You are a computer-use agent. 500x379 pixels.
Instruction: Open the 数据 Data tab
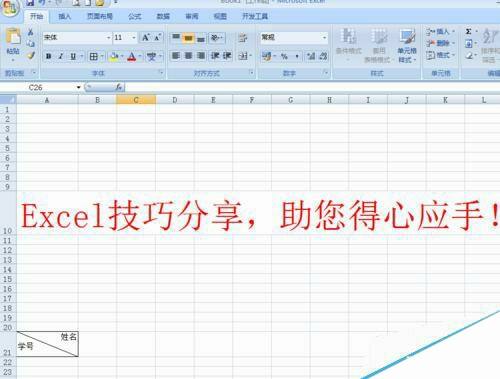(x=163, y=16)
